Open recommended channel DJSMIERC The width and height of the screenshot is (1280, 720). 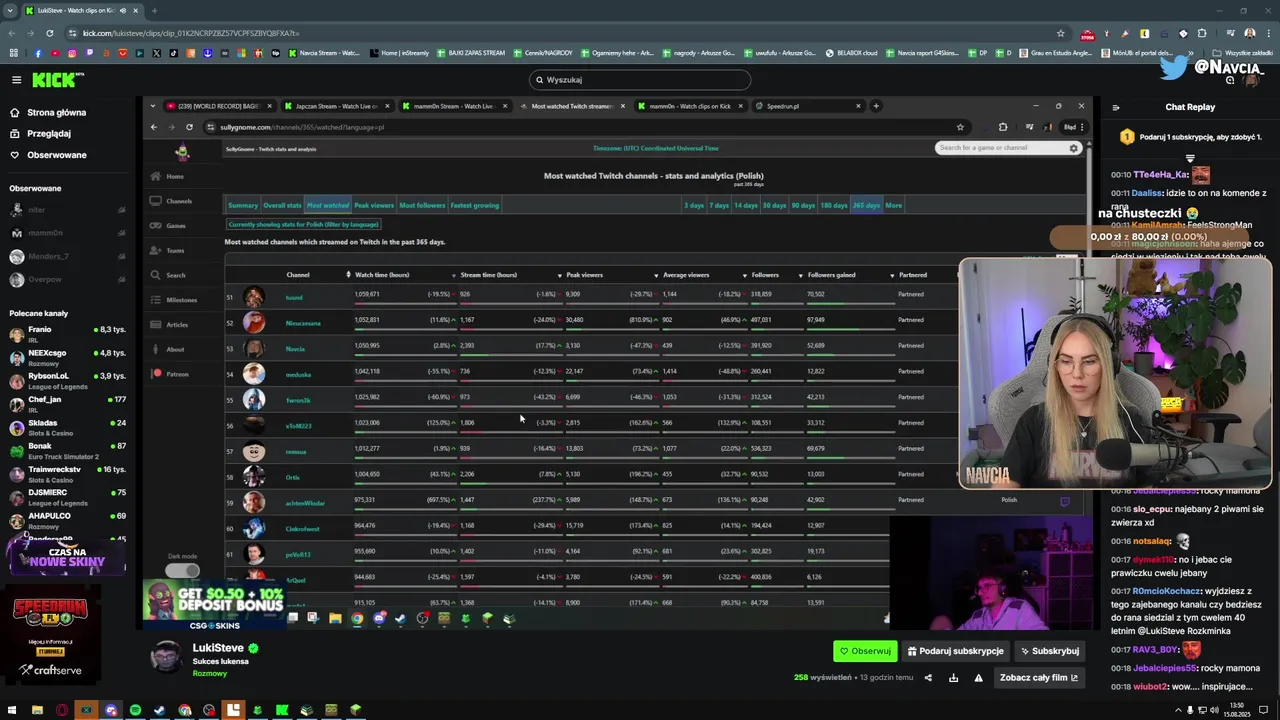(x=66, y=496)
